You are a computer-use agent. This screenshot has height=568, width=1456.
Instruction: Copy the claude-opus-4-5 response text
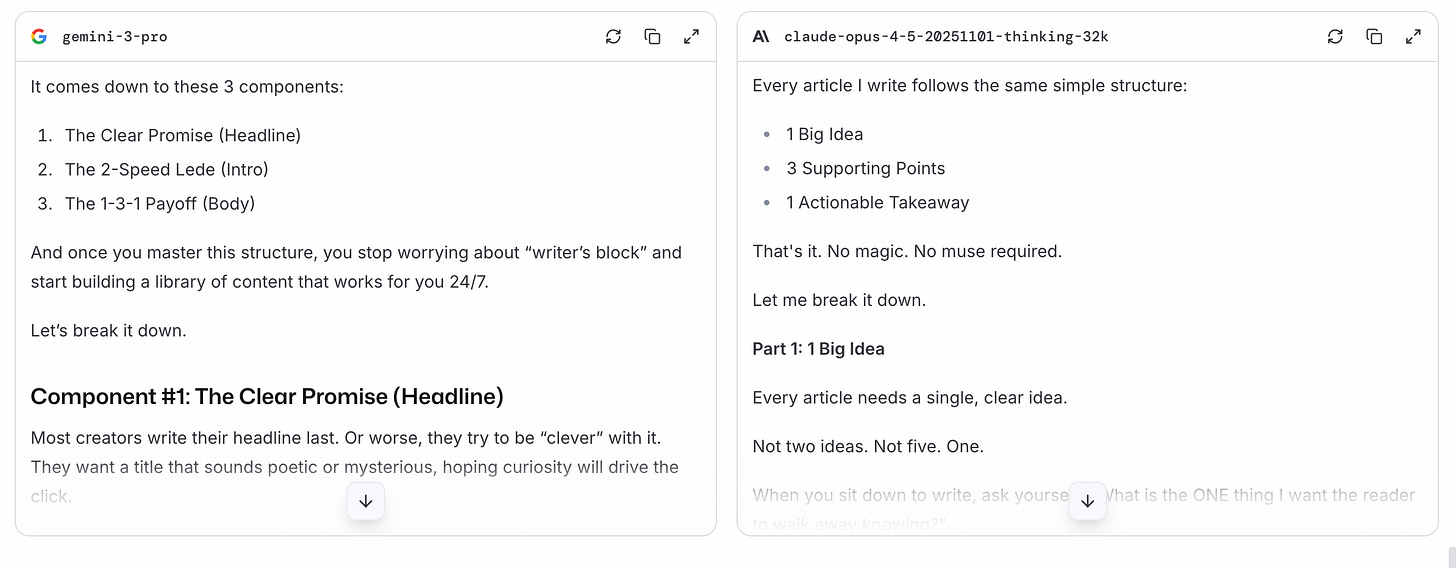point(1374,37)
